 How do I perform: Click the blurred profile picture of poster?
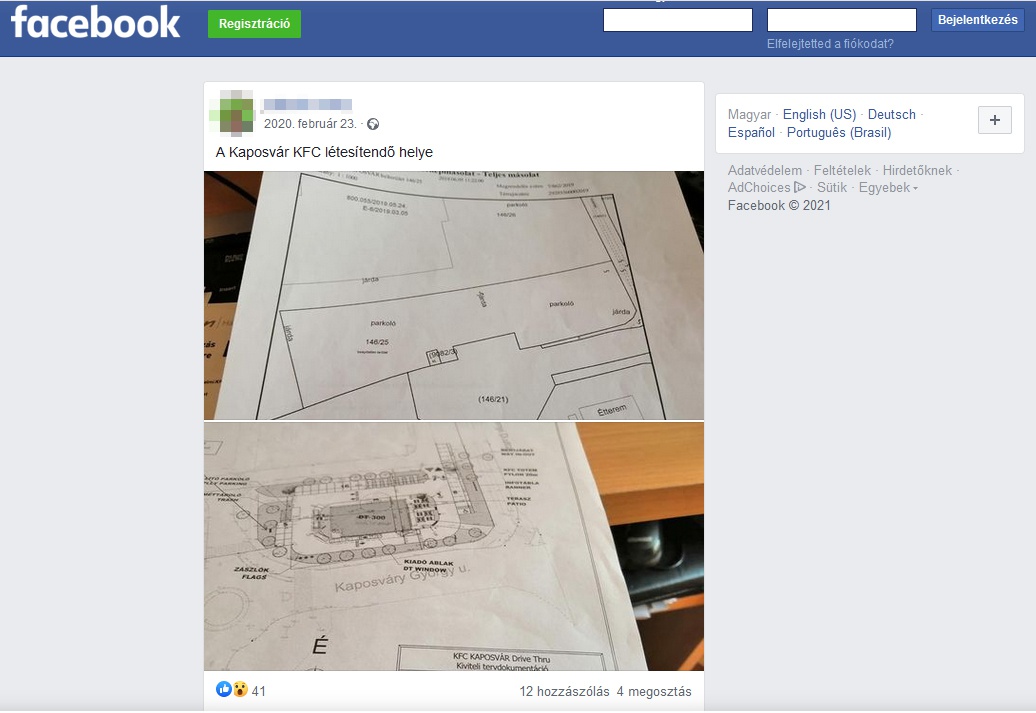pos(232,113)
